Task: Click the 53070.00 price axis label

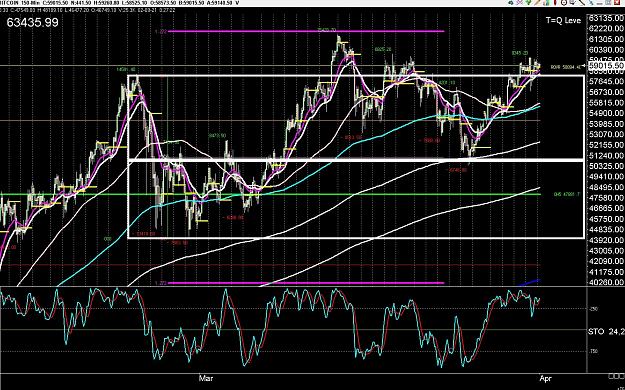Action: (x=606, y=134)
